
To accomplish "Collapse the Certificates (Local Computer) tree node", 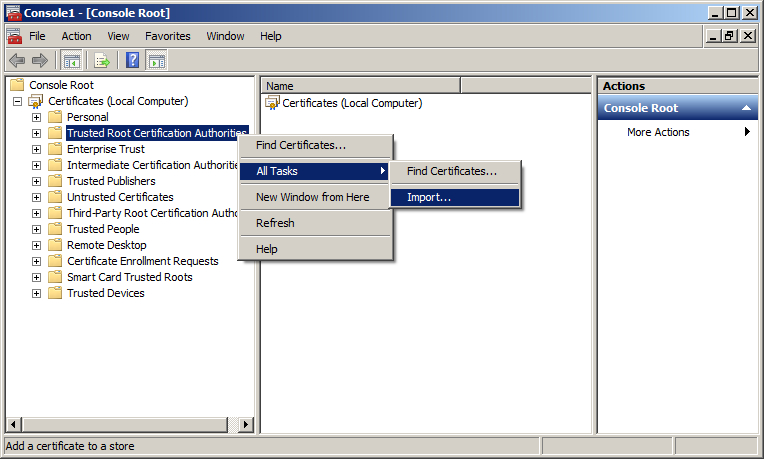I will tap(18, 101).
